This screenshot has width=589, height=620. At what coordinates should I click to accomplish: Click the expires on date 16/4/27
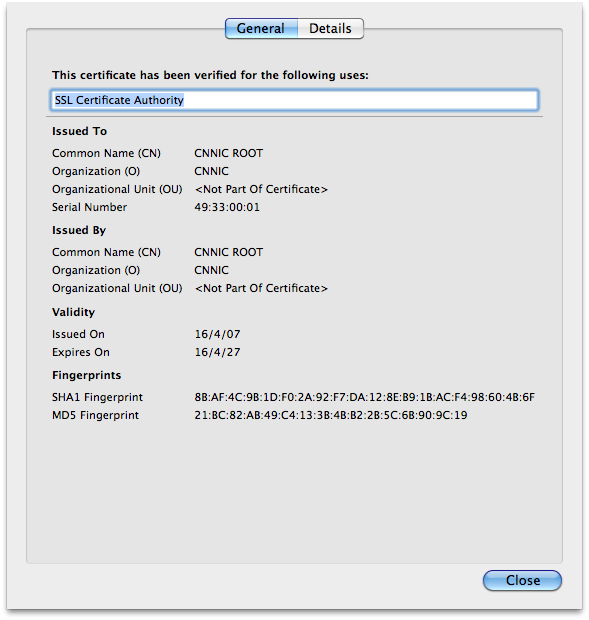pos(217,352)
